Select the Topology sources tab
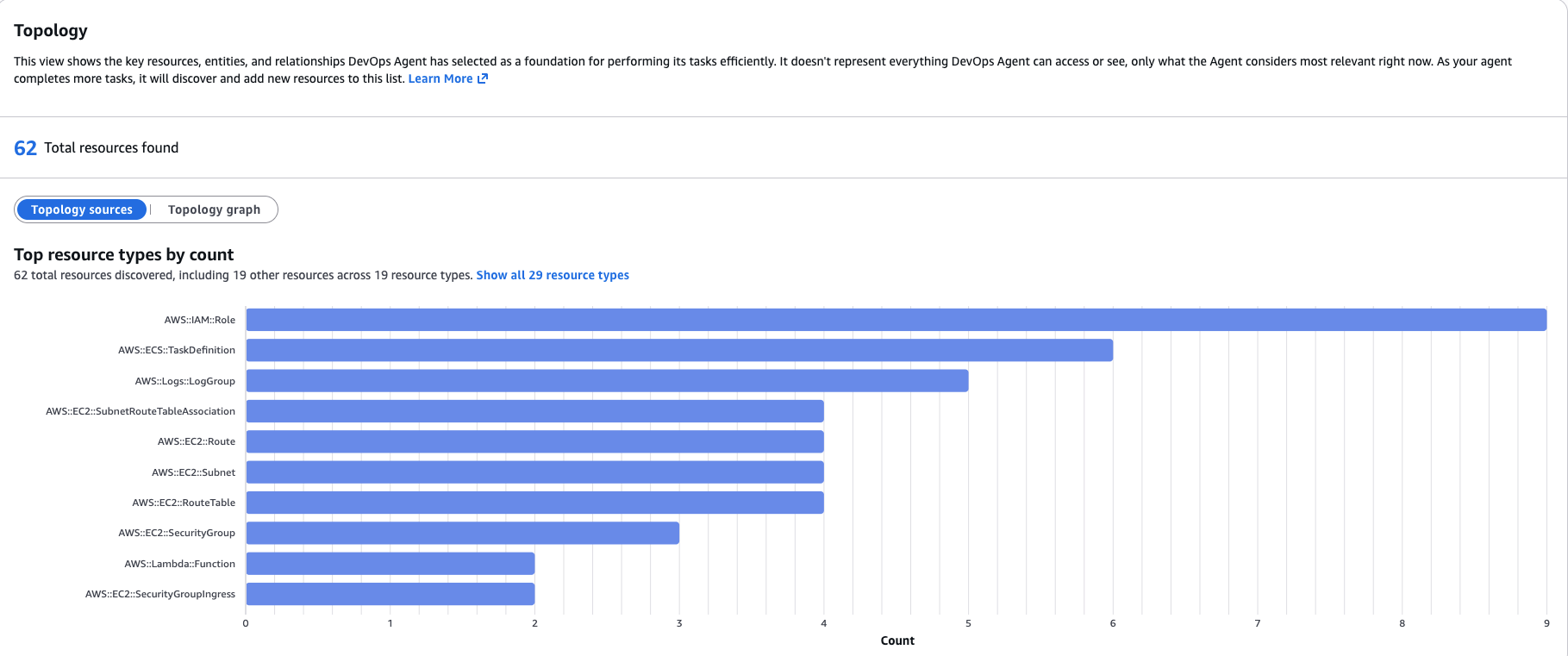 tap(82, 209)
